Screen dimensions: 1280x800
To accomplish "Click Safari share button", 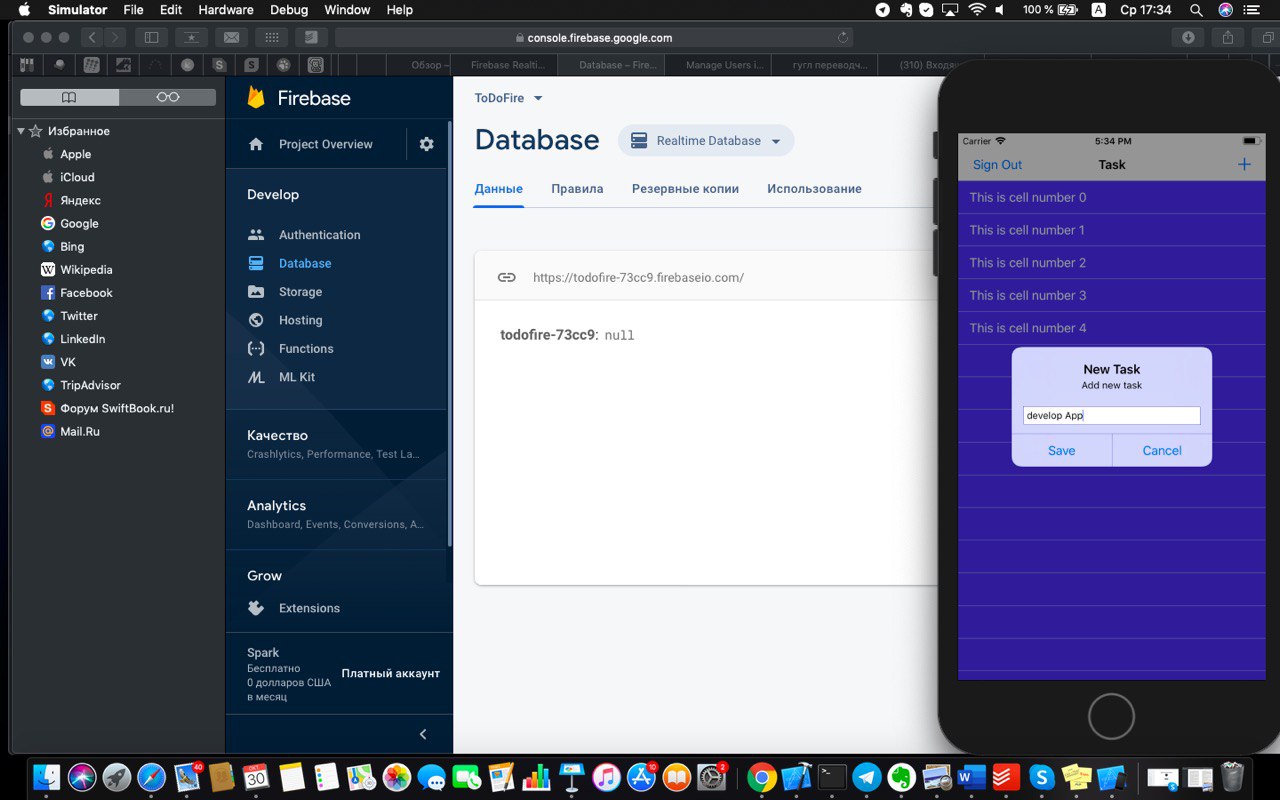I will [1227, 38].
